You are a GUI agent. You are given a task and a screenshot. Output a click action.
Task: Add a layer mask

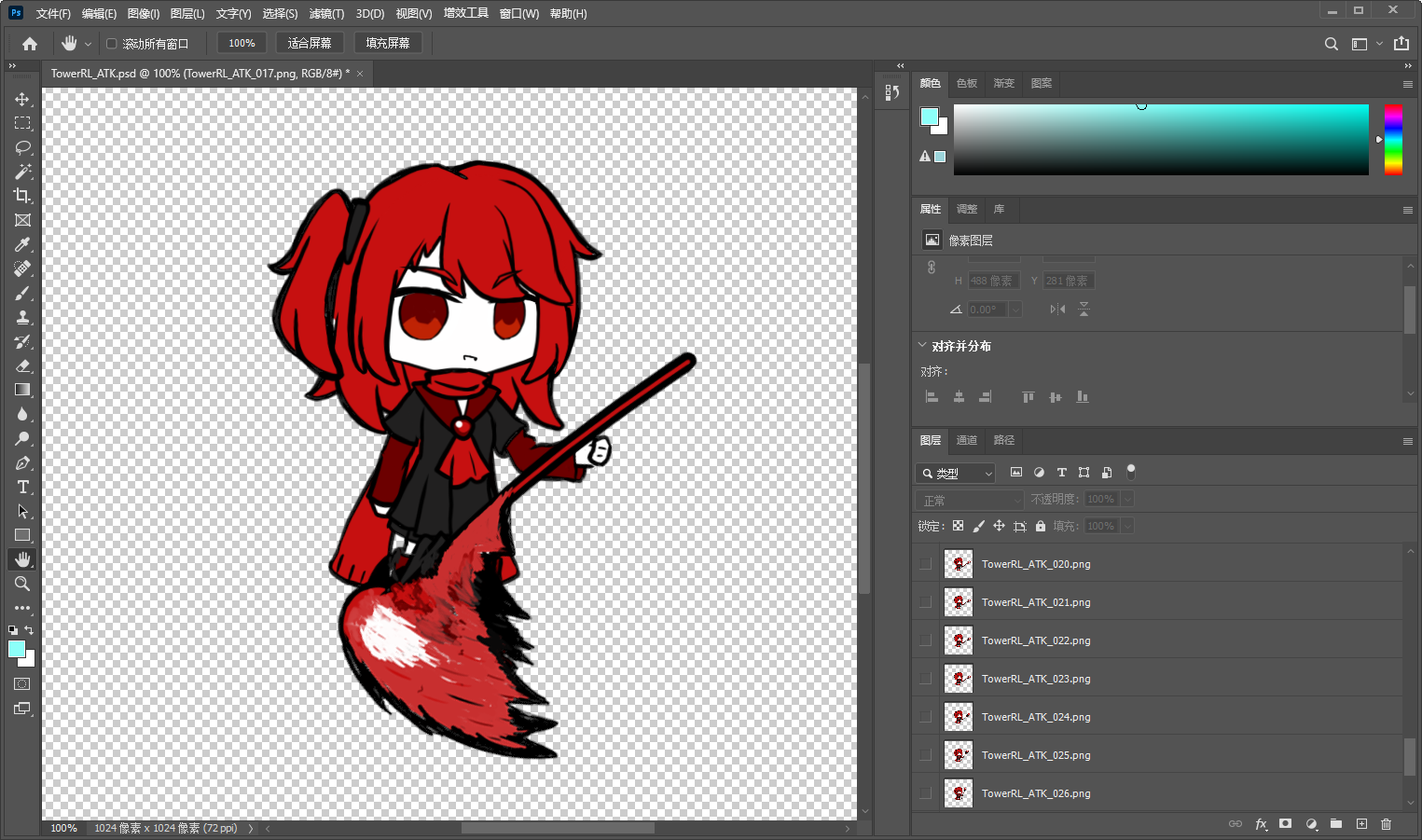click(1286, 824)
